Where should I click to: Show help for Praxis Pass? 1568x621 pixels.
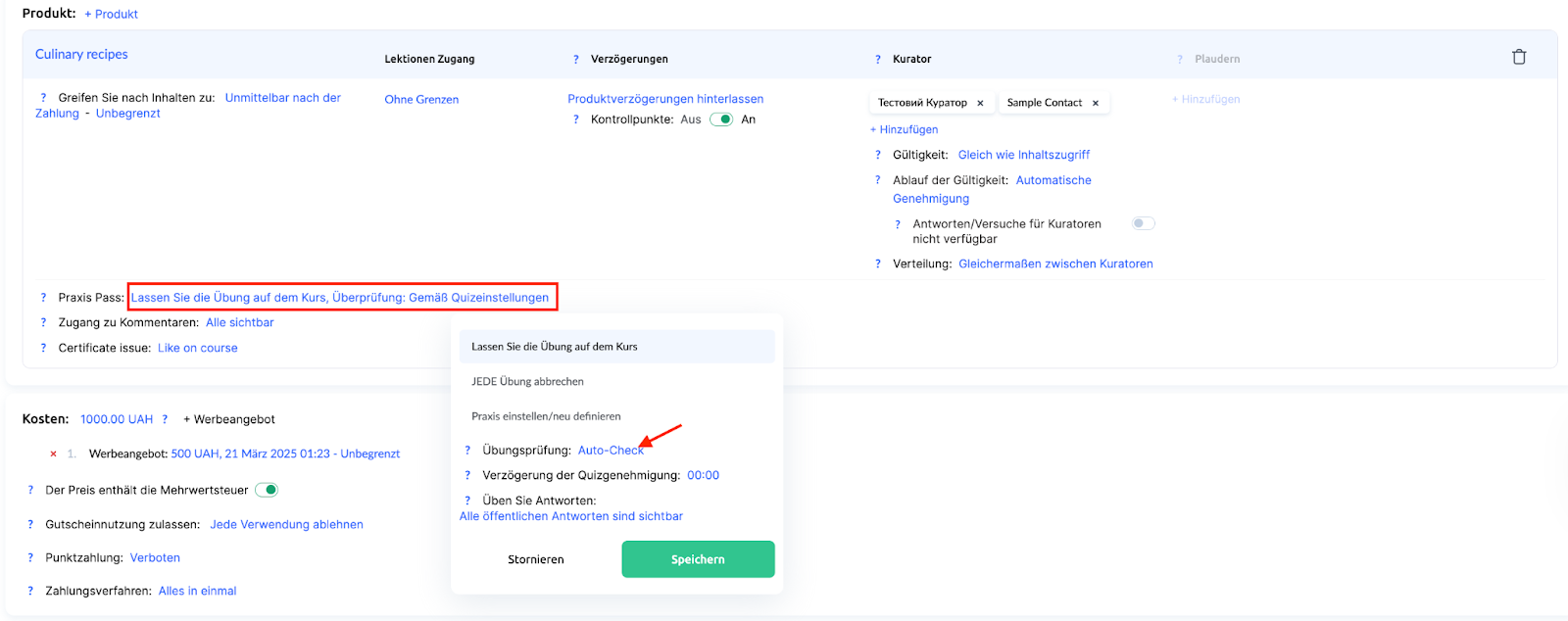point(43,298)
